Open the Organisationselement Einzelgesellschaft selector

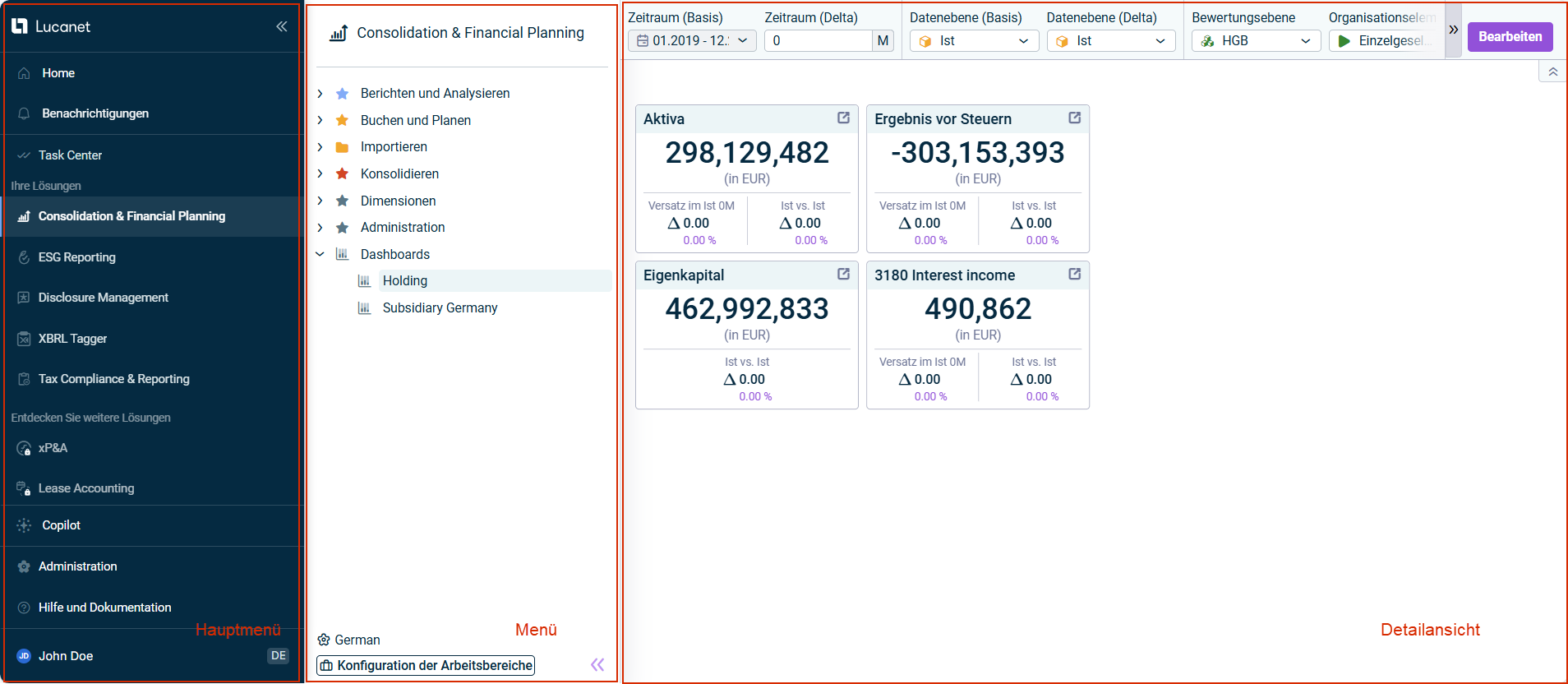click(x=1386, y=41)
